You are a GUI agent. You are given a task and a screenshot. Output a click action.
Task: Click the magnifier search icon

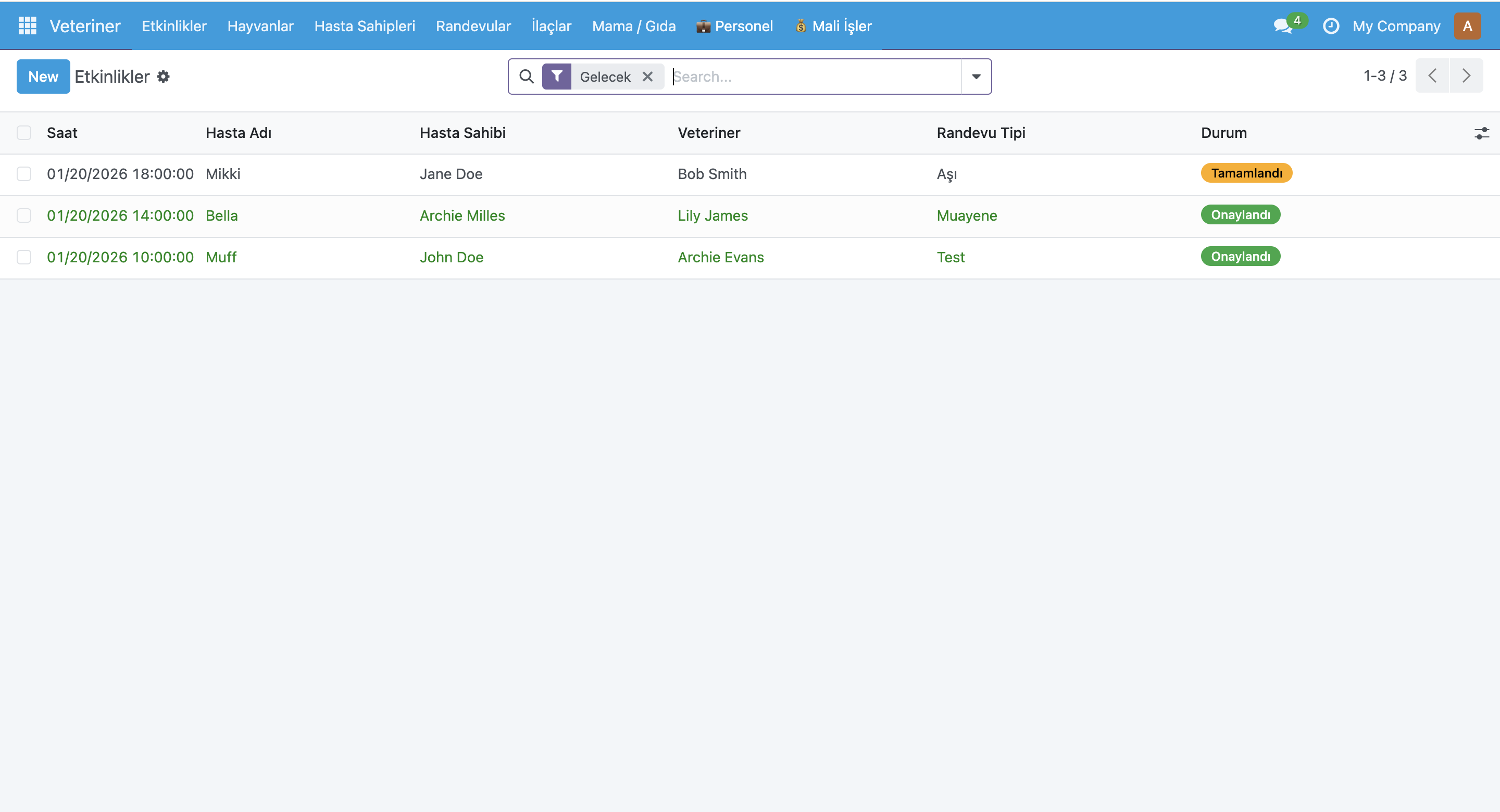pos(527,76)
